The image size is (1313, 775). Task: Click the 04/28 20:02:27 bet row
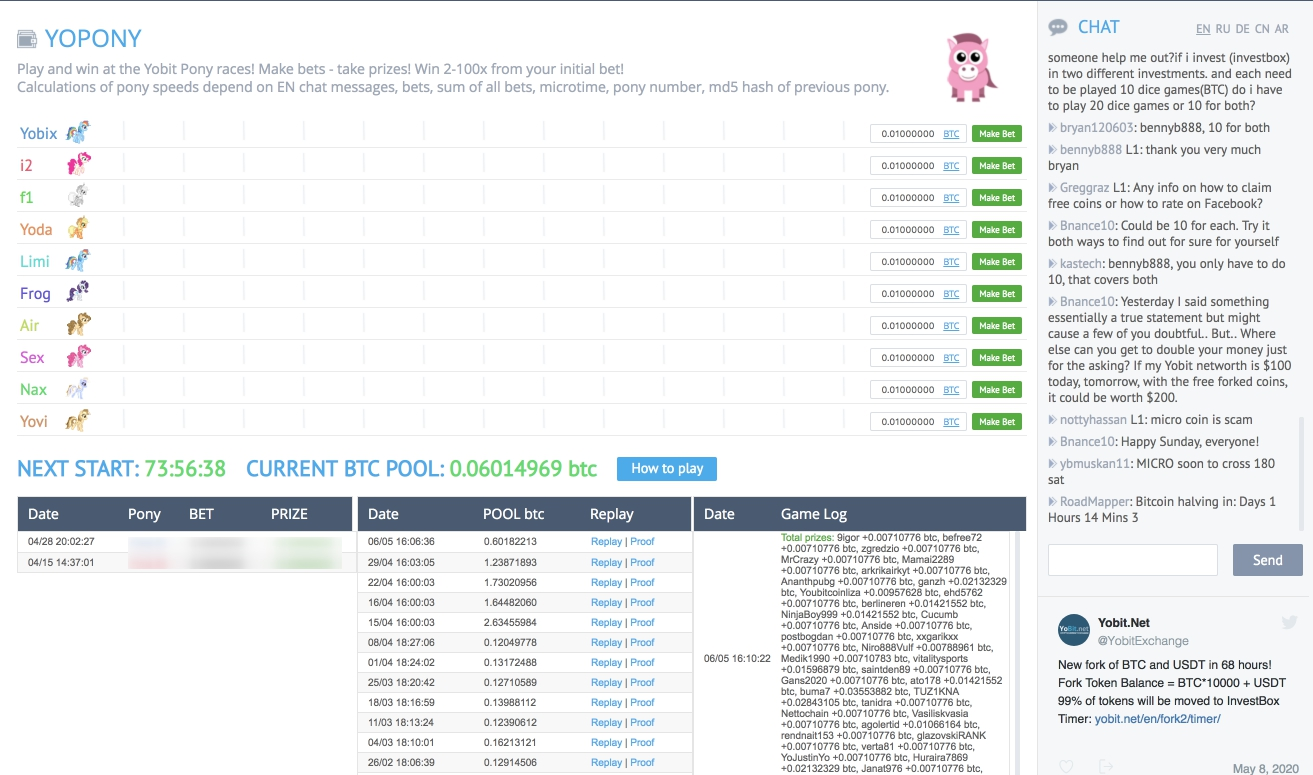pyautogui.click(x=187, y=542)
